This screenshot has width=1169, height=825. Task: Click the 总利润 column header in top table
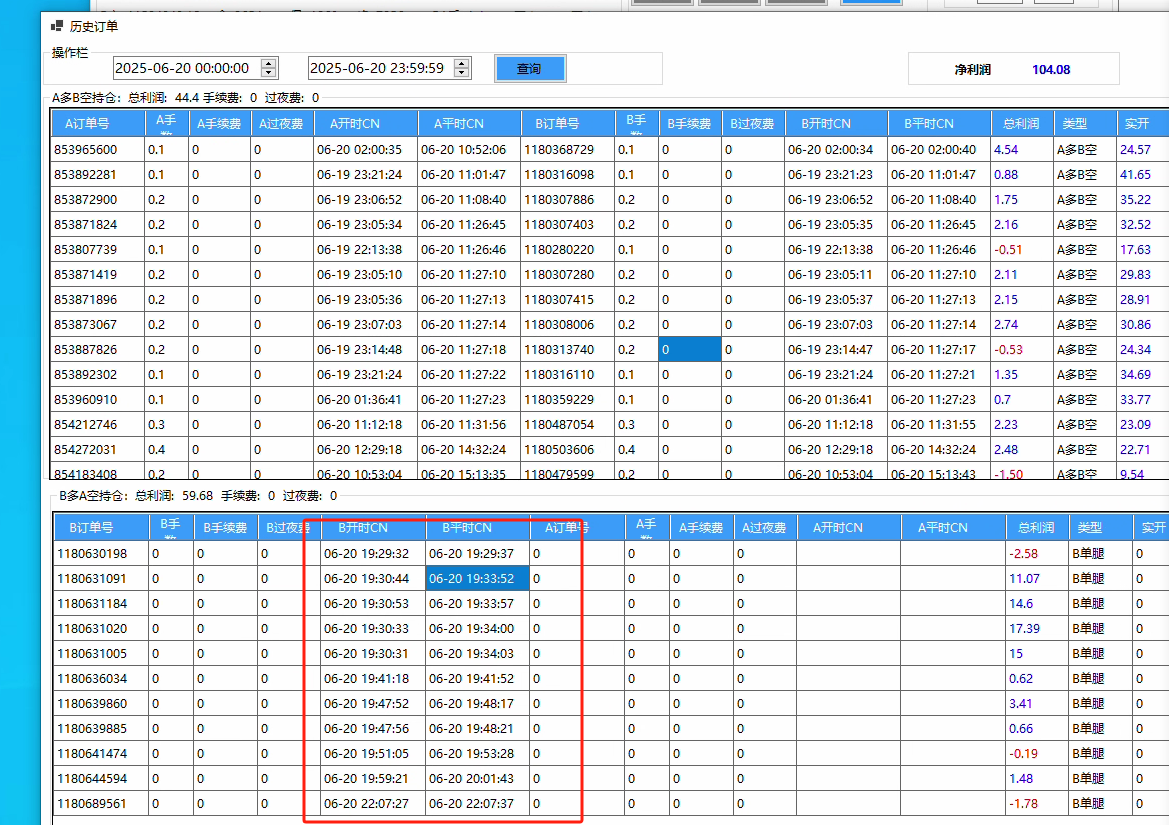[x=1021, y=124]
